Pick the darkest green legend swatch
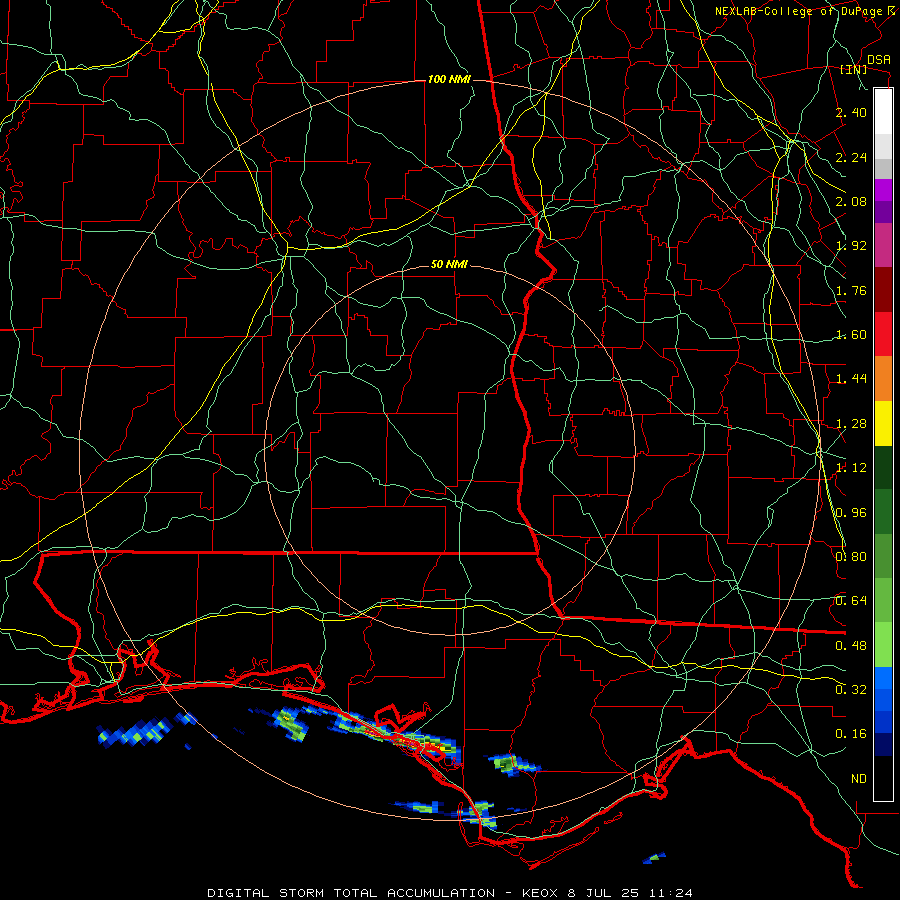Image resolution: width=900 pixels, height=900 pixels. tap(883, 467)
